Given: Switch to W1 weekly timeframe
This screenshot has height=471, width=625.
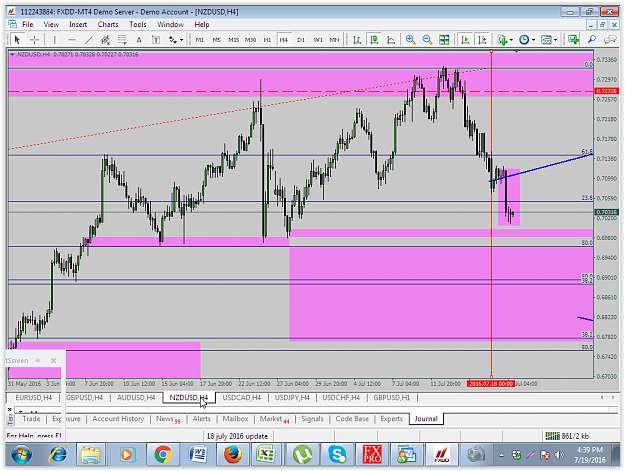Looking at the screenshot, I should point(318,39).
